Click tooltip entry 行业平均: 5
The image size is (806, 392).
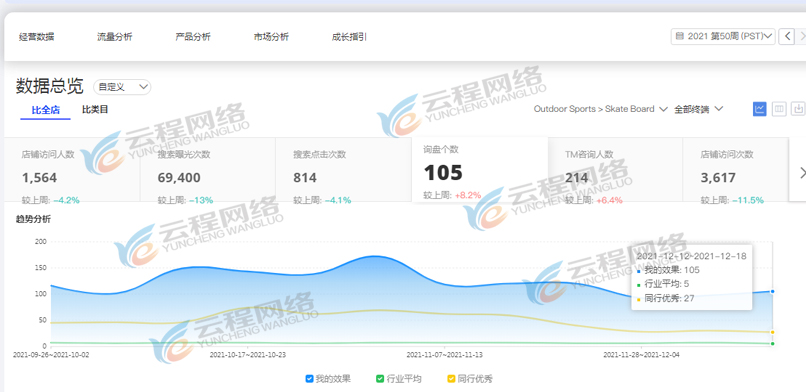666,284
